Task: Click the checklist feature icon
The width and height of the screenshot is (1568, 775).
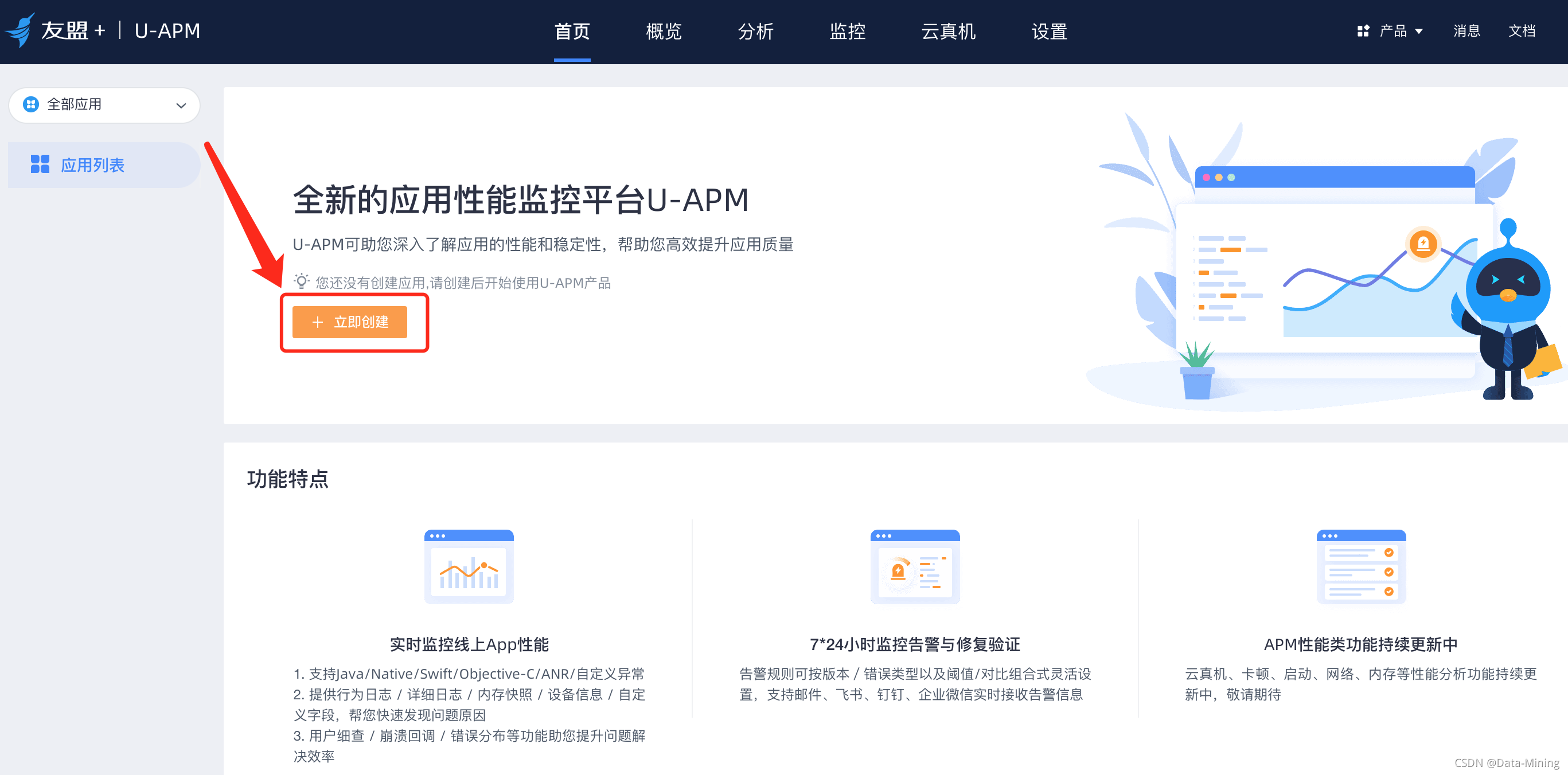Action: point(1360,567)
